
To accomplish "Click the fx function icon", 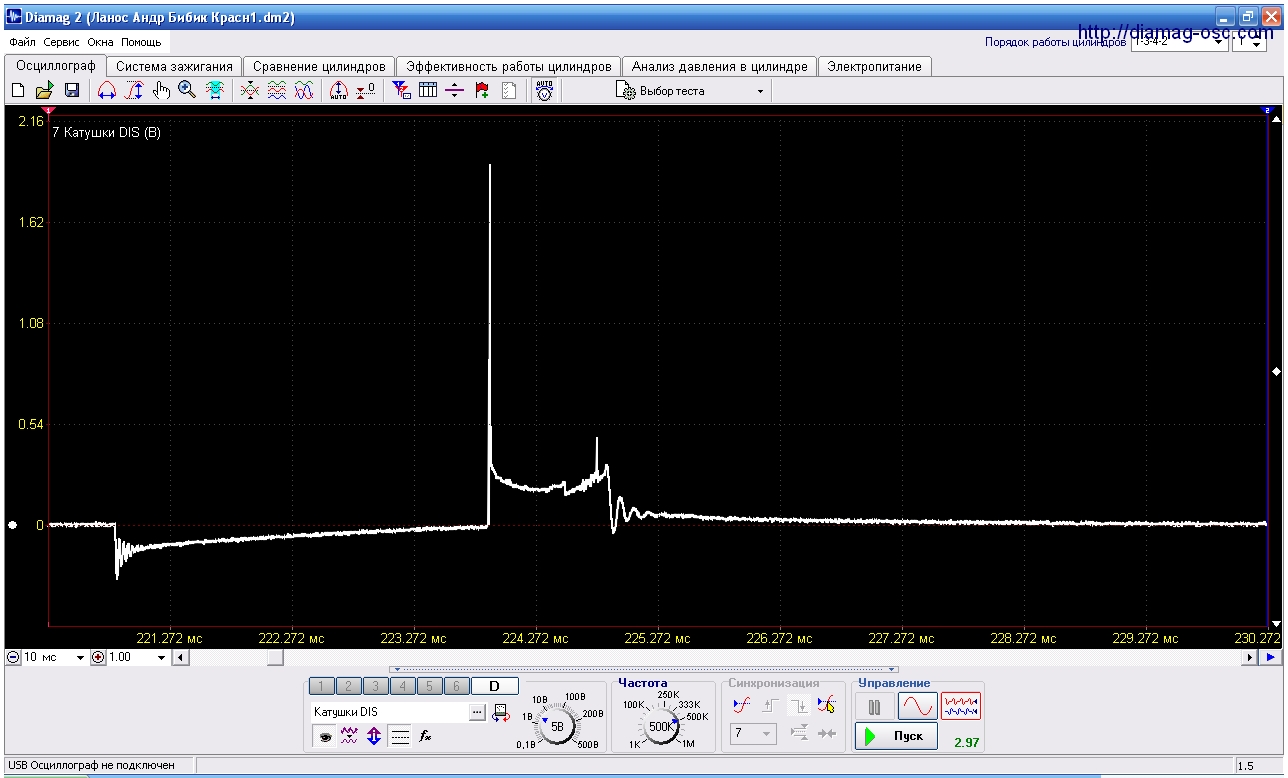I will tap(425, 737).
